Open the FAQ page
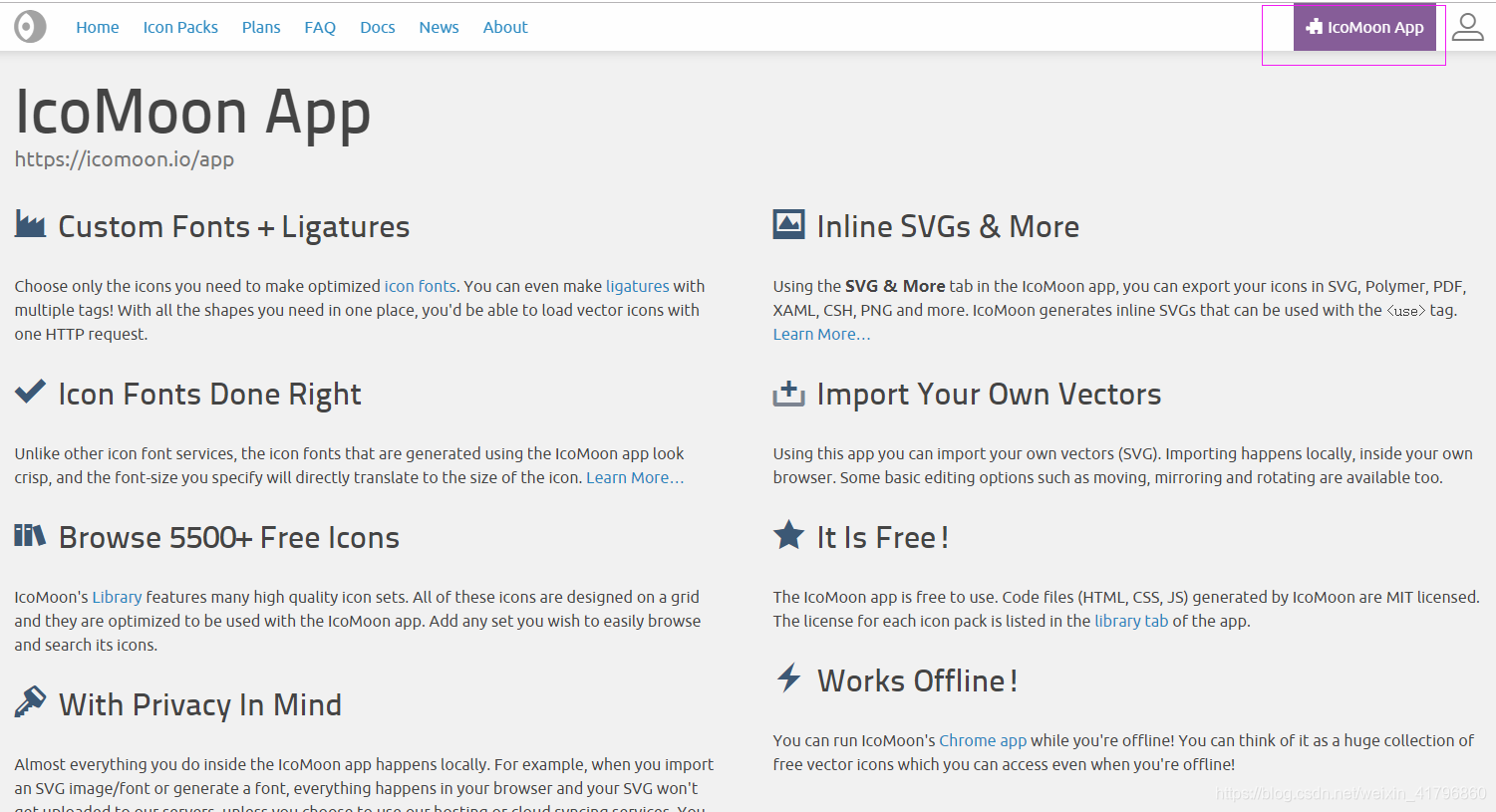This screenshot has width=1496, height=812. point(320,27)
